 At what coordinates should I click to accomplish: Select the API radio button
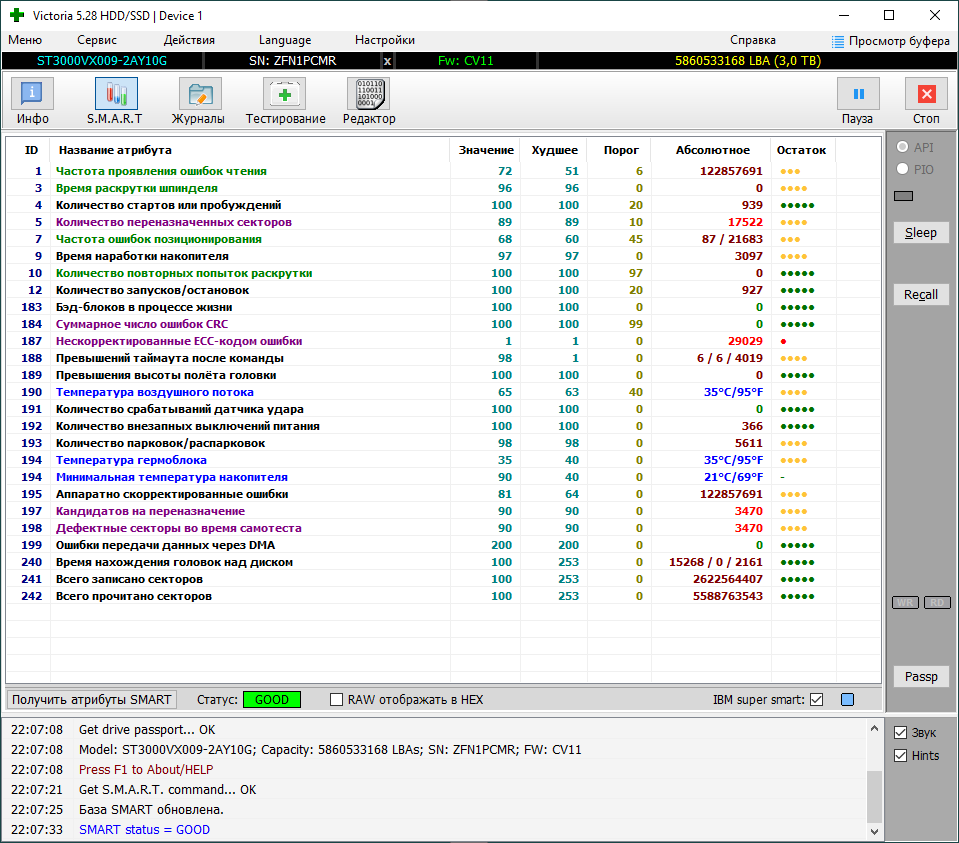pyautogui.click(x=903, y=147)
